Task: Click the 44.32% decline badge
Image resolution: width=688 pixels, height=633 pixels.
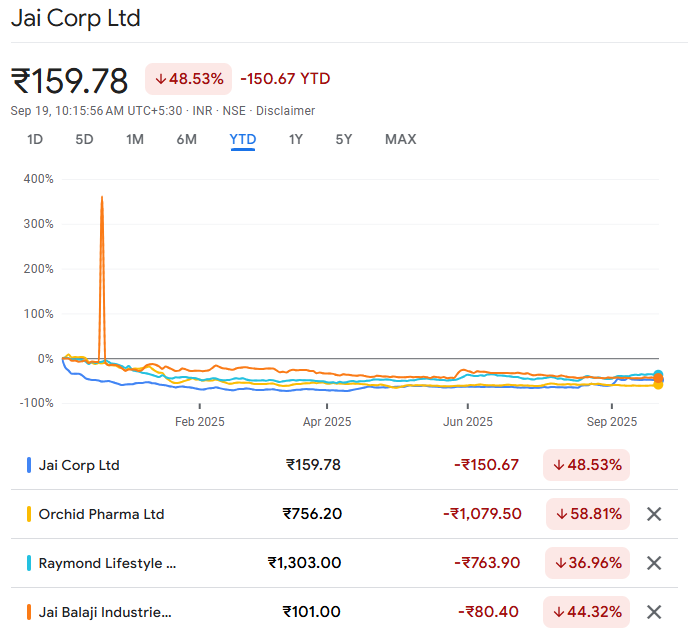Action: pos(587,612)
